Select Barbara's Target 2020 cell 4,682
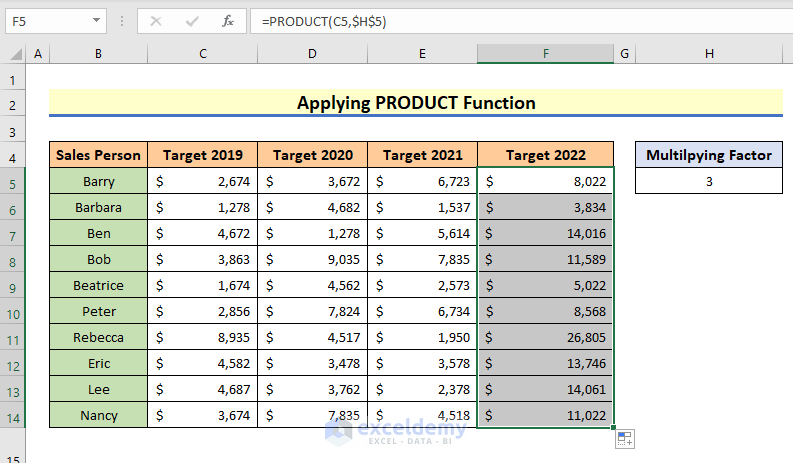793x463 pixels. coord(313,207)
